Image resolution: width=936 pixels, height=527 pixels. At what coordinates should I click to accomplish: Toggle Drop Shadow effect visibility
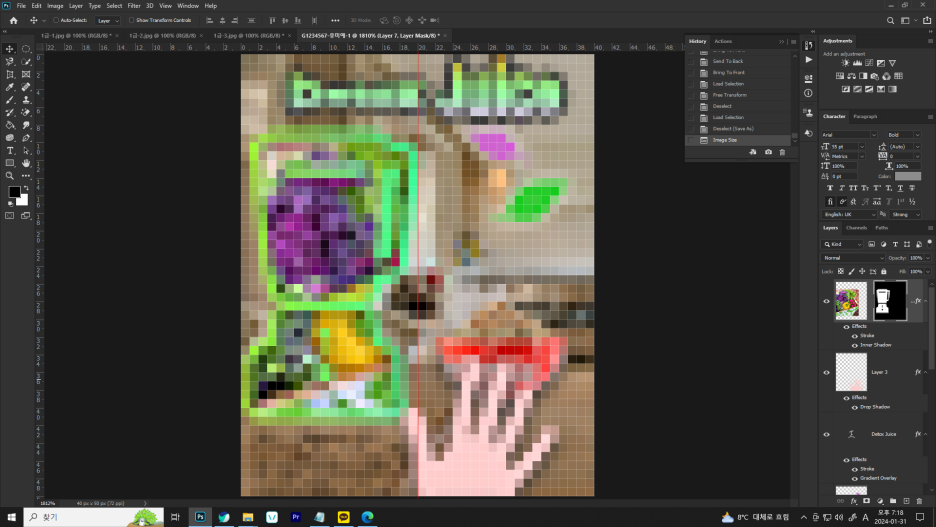pos(854,407)
